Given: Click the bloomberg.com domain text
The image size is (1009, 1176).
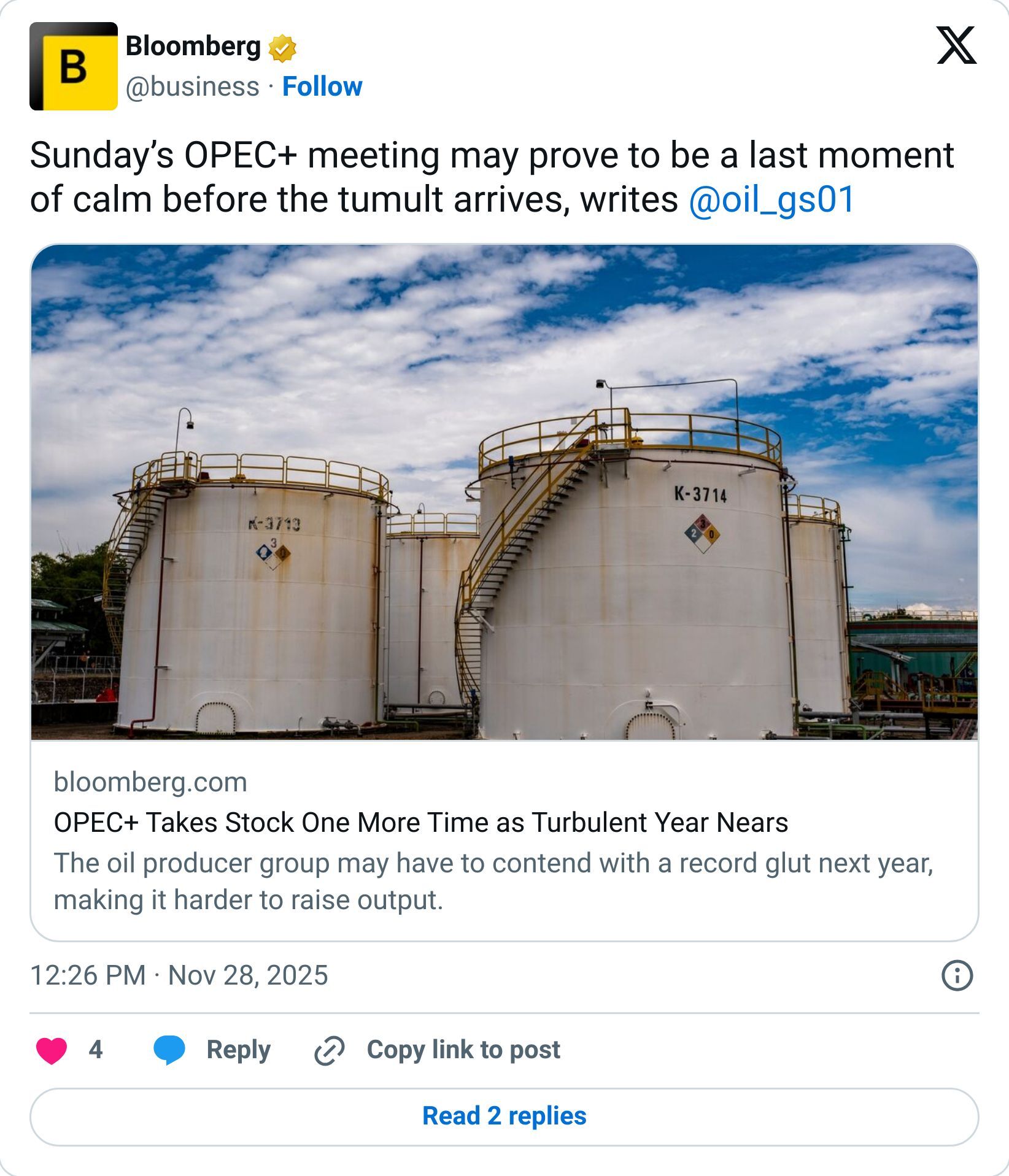Looking at the screenshot, I should coord(150,782).
